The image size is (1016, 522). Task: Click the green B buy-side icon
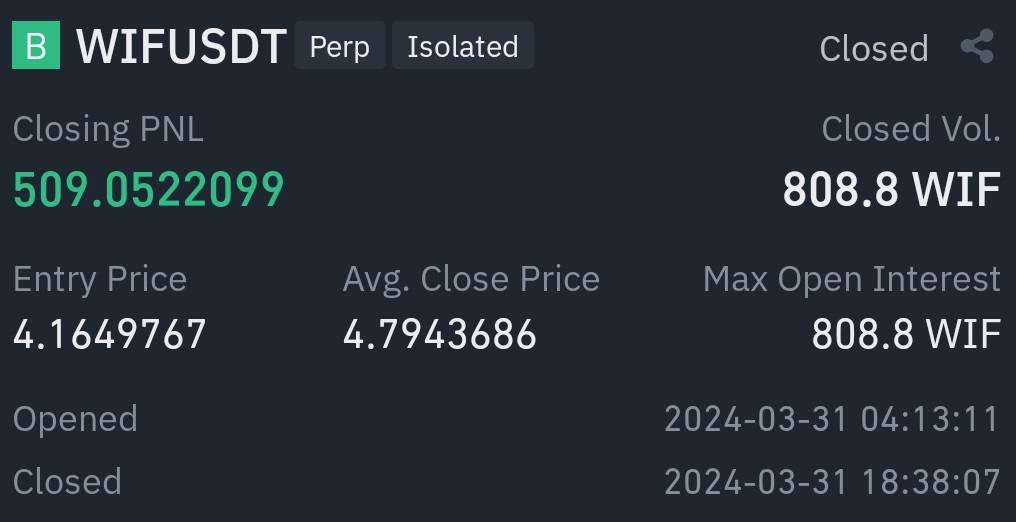click(36, 46)
